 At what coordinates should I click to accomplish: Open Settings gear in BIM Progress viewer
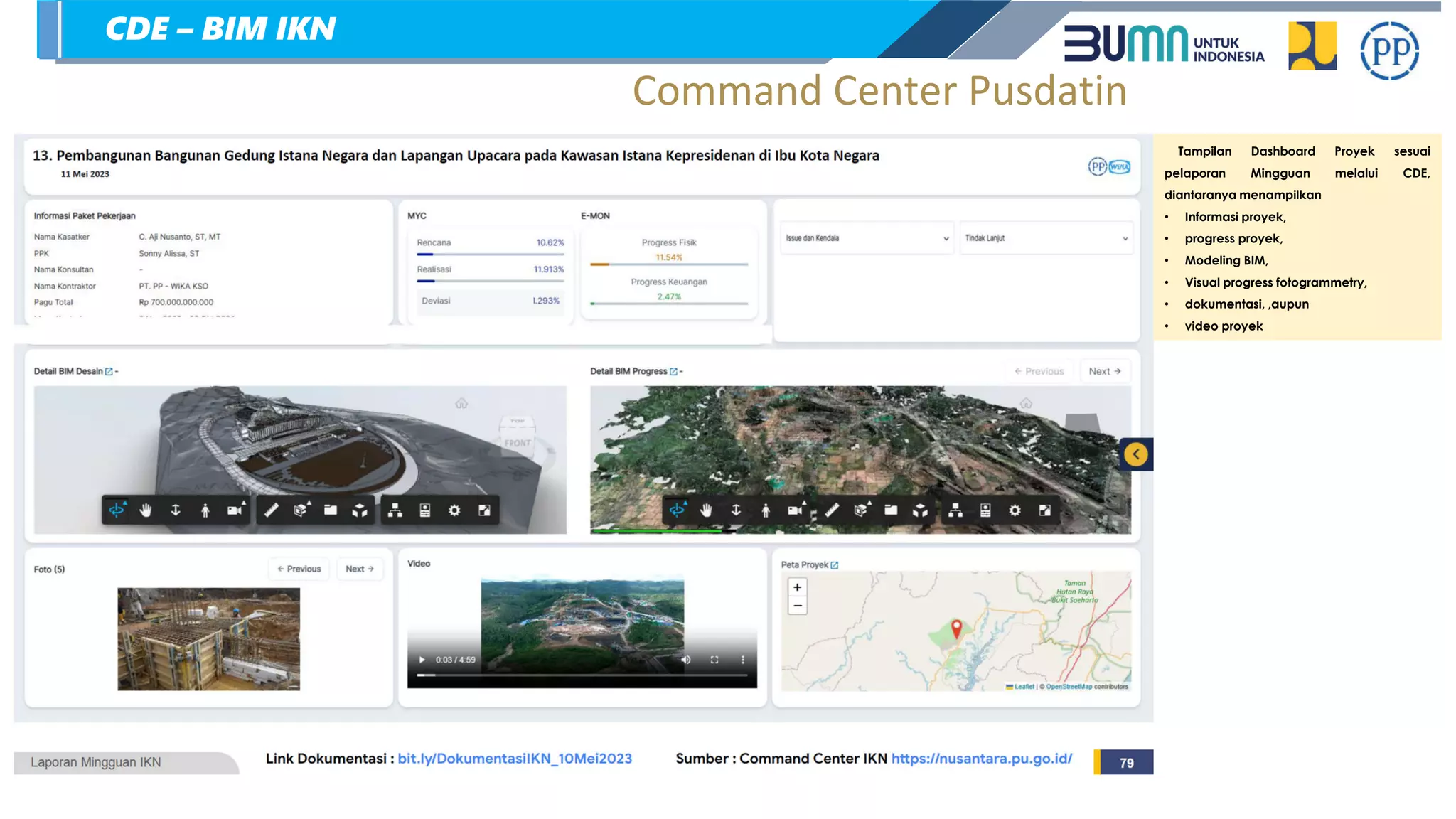1015,510
